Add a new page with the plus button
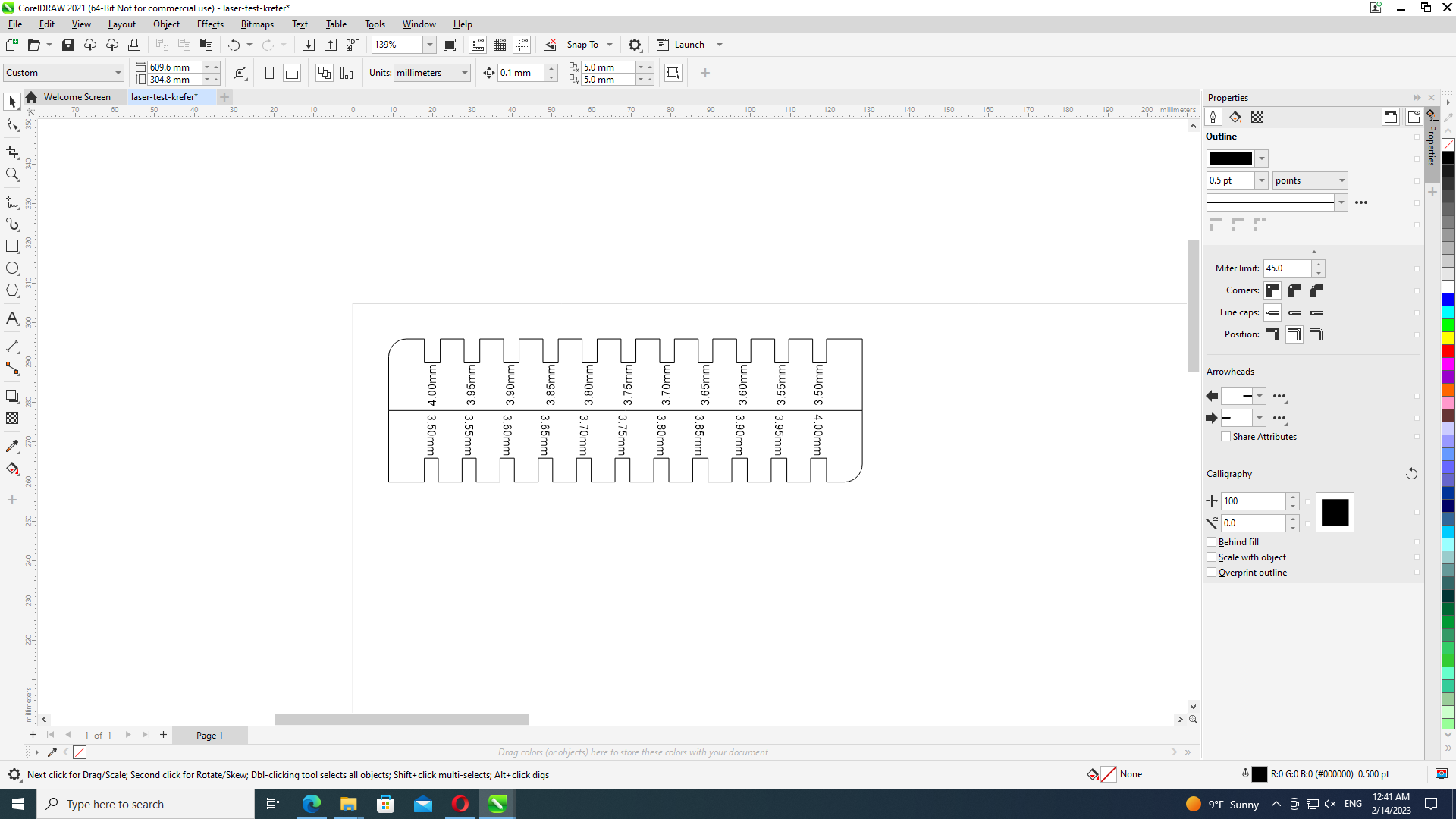1456x819 pixels. point(33,735)
